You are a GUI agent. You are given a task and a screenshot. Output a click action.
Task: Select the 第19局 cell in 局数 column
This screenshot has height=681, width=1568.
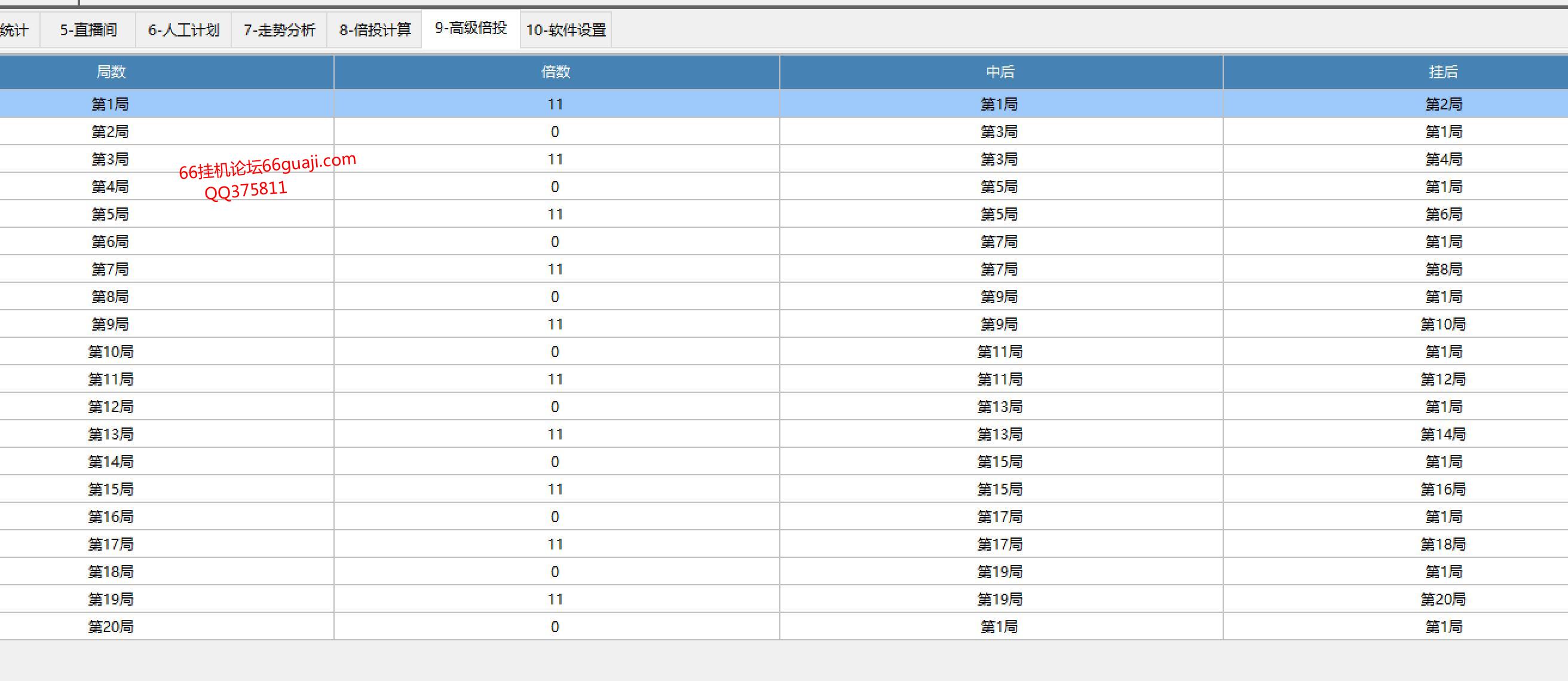167,598
